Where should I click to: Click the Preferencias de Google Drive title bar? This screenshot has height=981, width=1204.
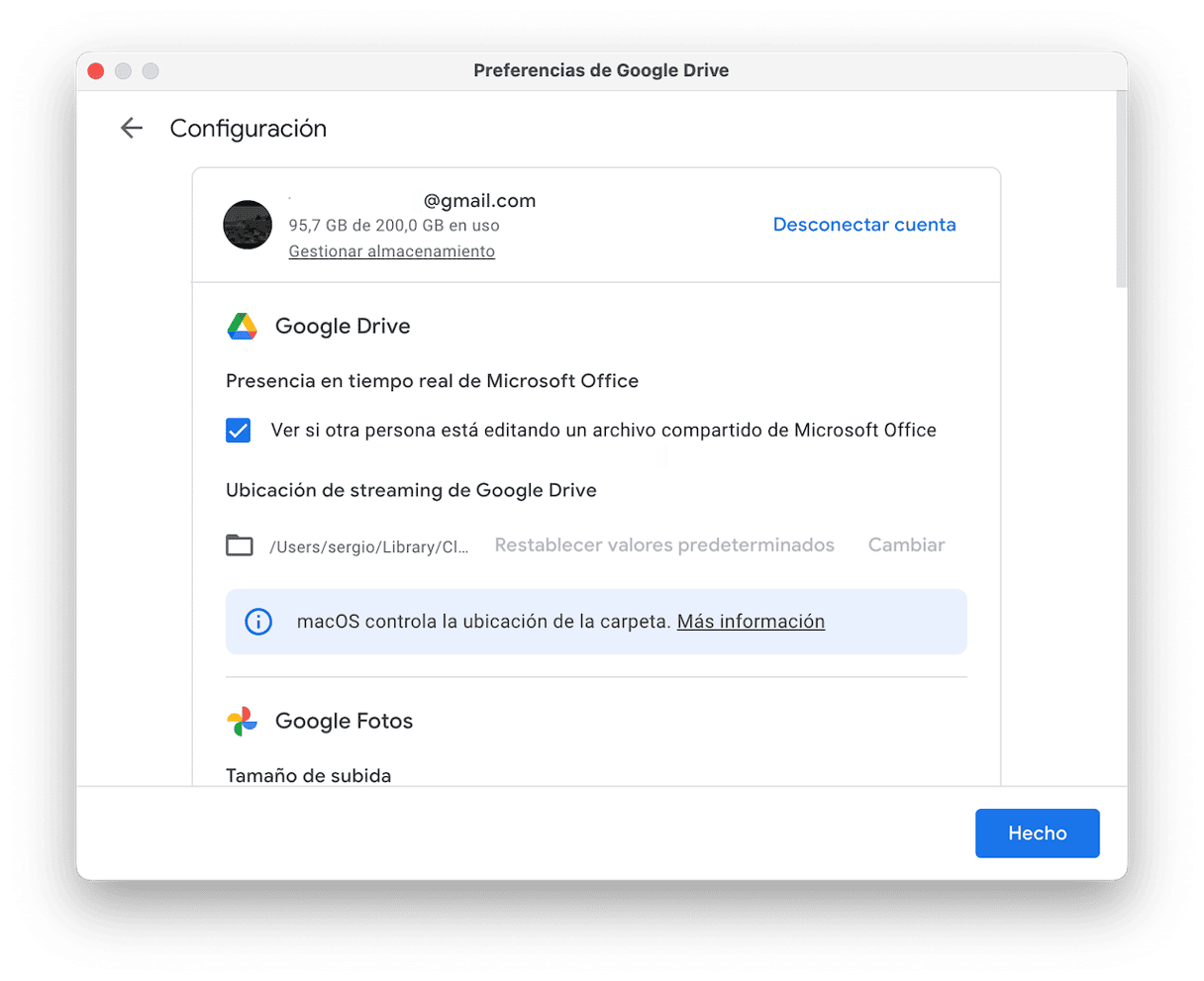point(601,71)
